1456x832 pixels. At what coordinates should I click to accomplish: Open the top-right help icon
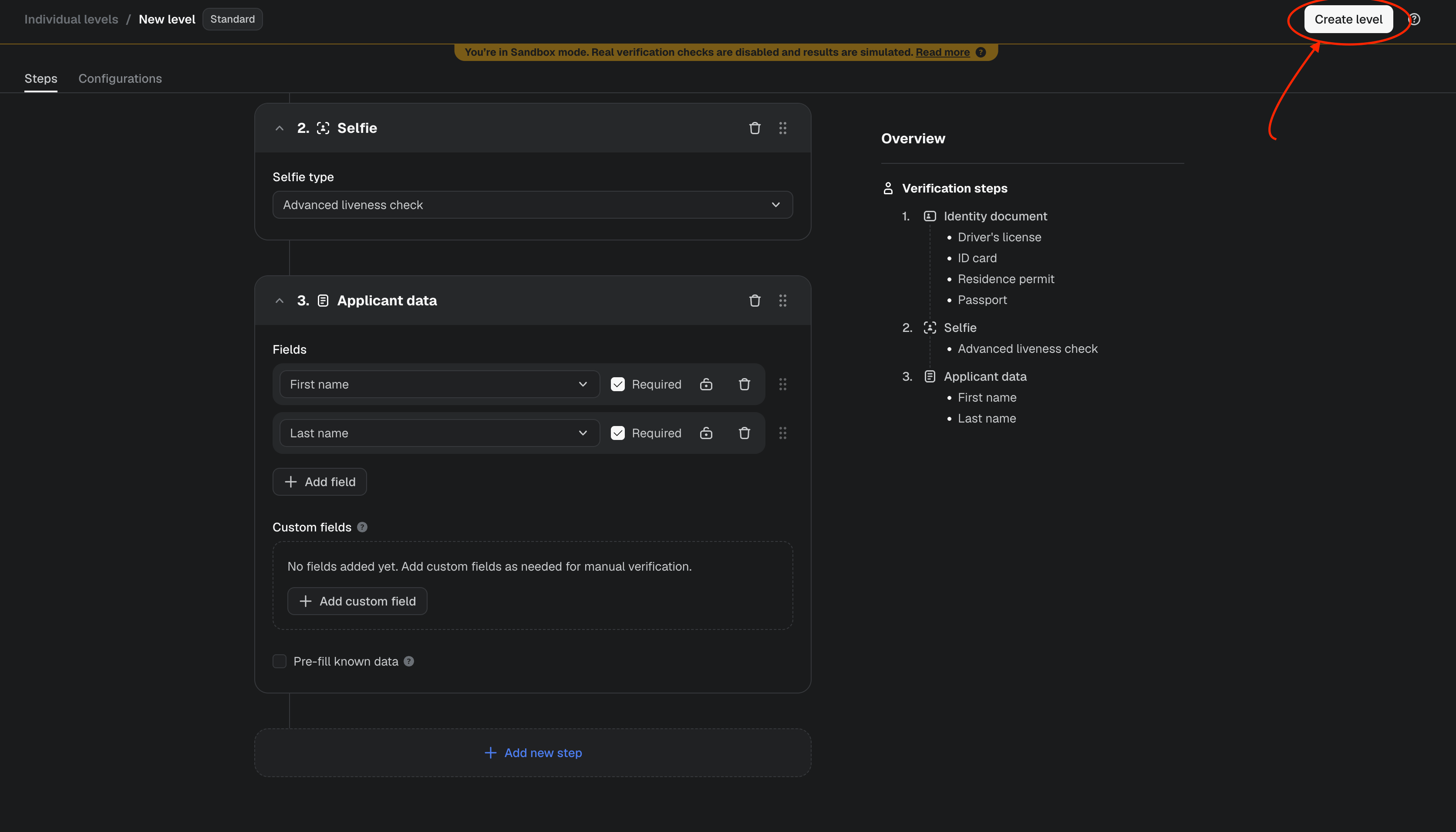point(1414,20)
